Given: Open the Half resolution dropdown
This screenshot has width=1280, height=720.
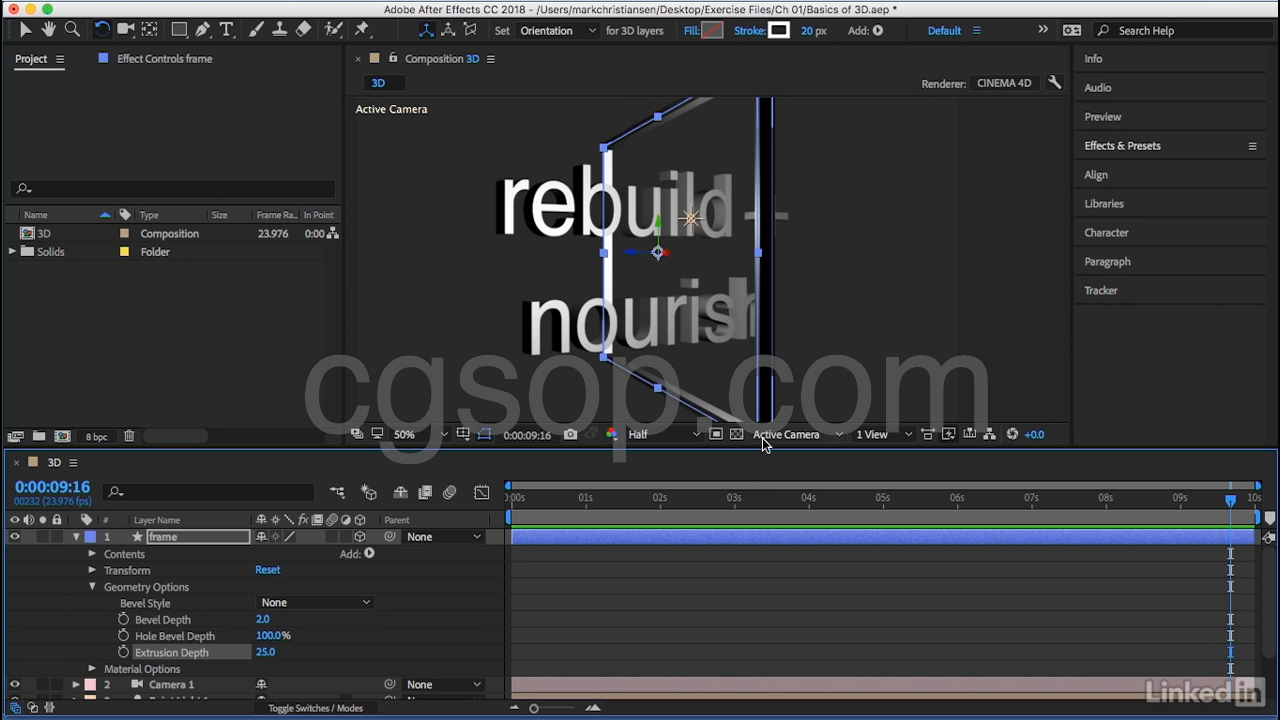Looking at the screenshot, I should tap(664, 434).
